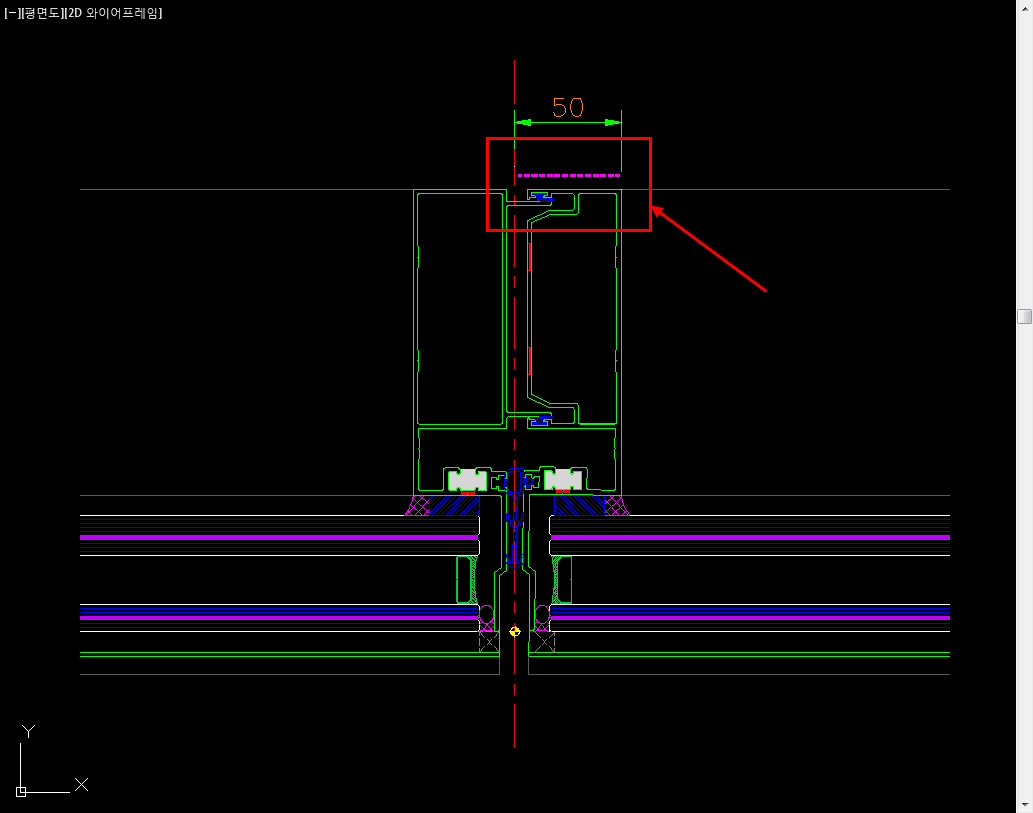Click the Y axis label of UCS icon

pos(28,732)
